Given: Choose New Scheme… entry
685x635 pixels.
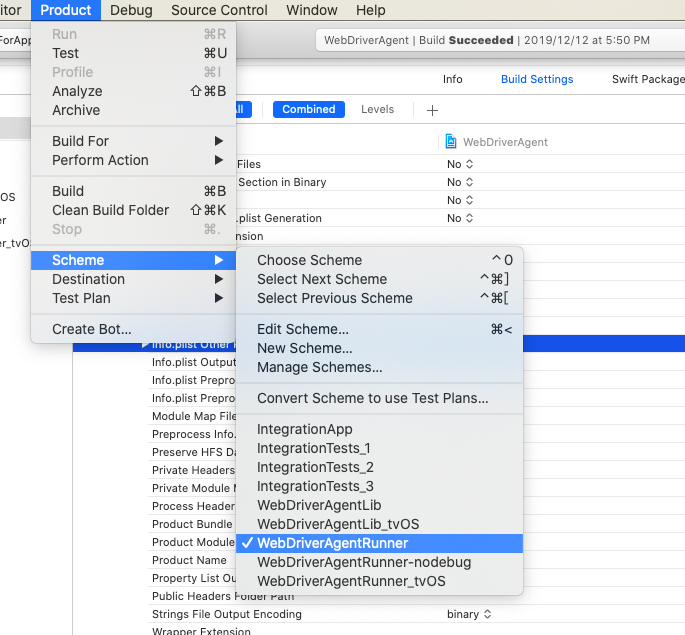Looking at the screenshot, I should pos(379,348).
